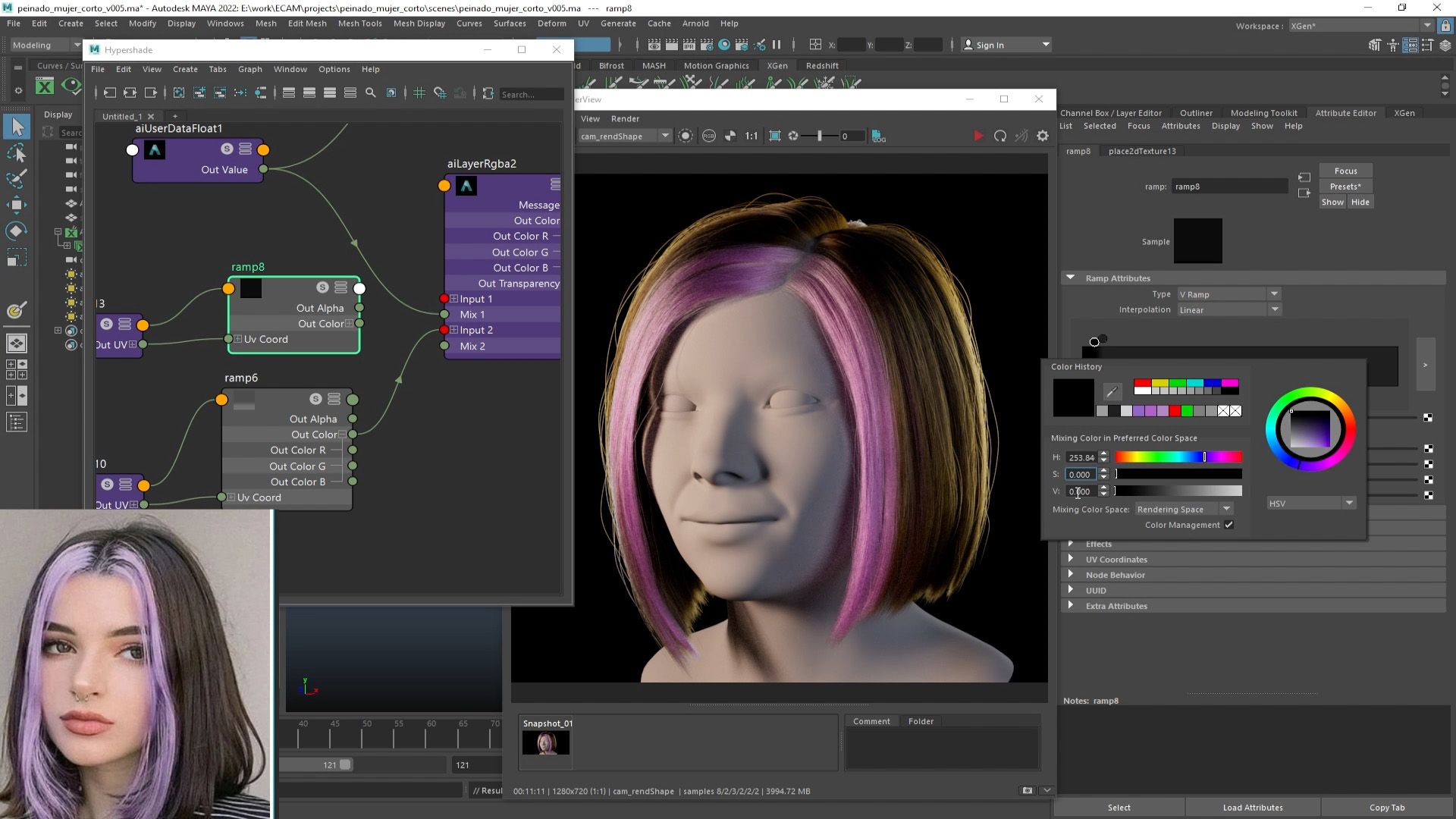The image size is (1456, 819).
Task: Open the Mixing Color Space dropdown
Action: click(1183, 510)
